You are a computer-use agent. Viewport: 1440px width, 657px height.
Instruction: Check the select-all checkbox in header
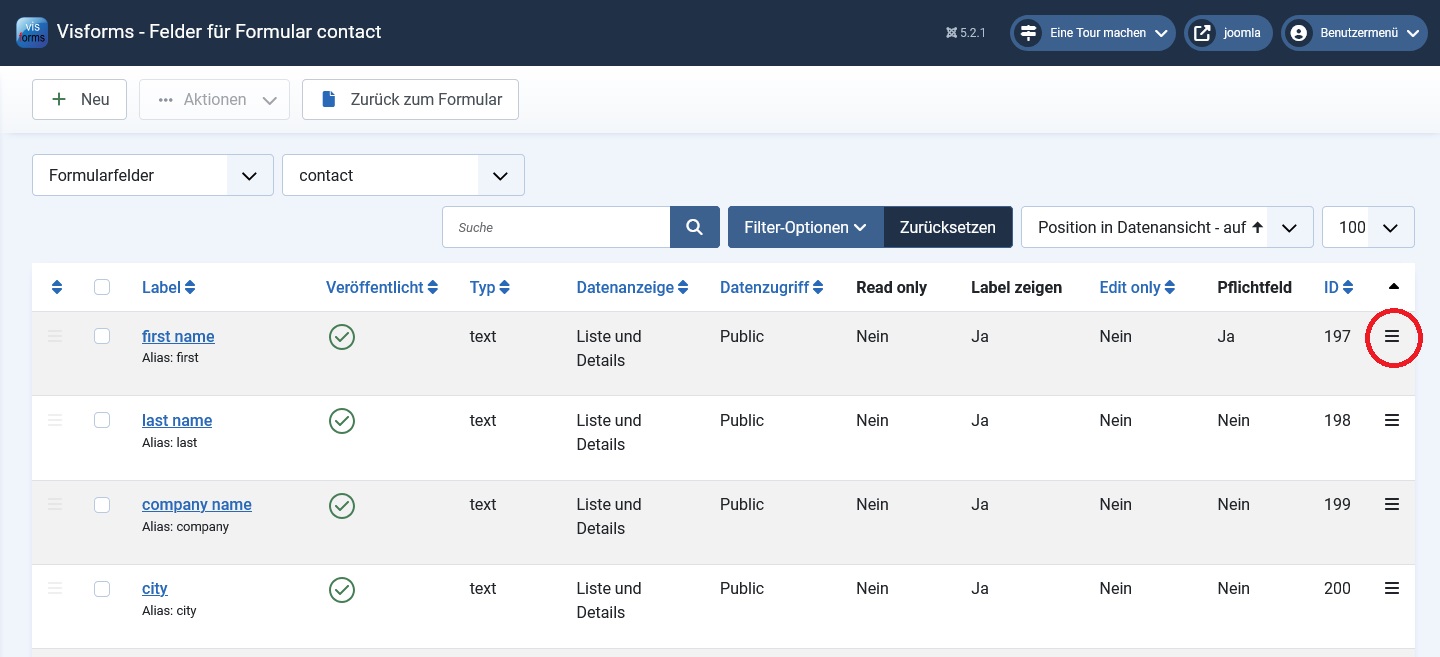pyautogui.click(x=102, y=288)
